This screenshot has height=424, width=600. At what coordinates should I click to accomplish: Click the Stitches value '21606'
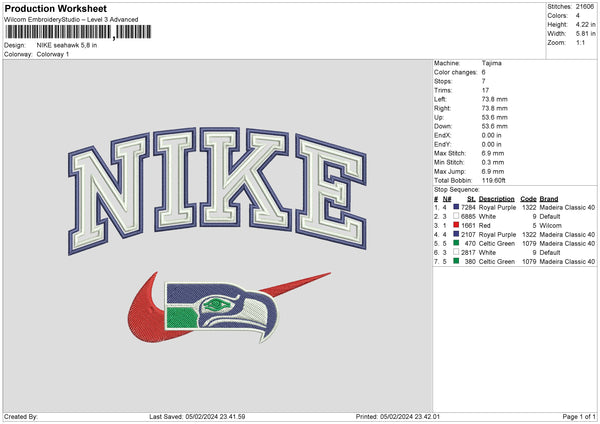click(585, 7)
